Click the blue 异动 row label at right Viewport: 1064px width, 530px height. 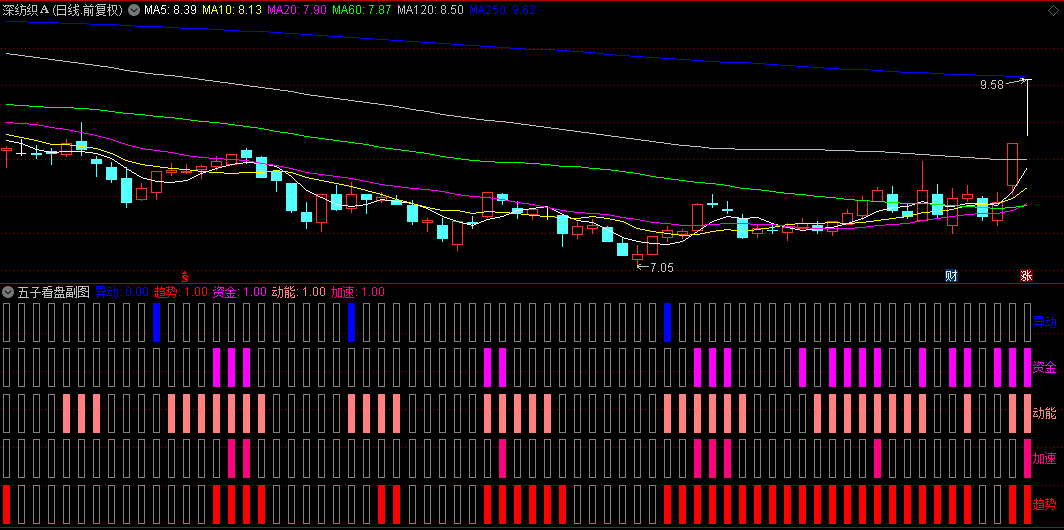click(1044, 322)
